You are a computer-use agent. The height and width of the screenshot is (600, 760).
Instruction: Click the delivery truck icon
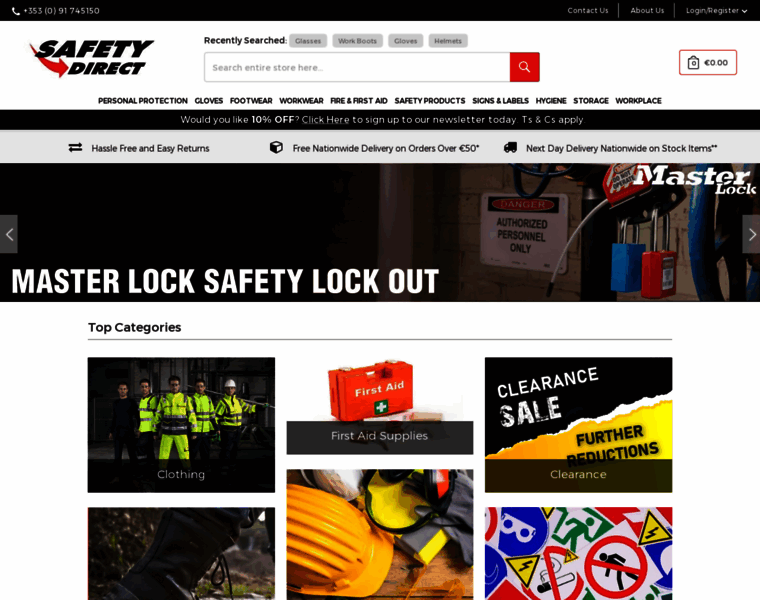[x=510, y=147]
